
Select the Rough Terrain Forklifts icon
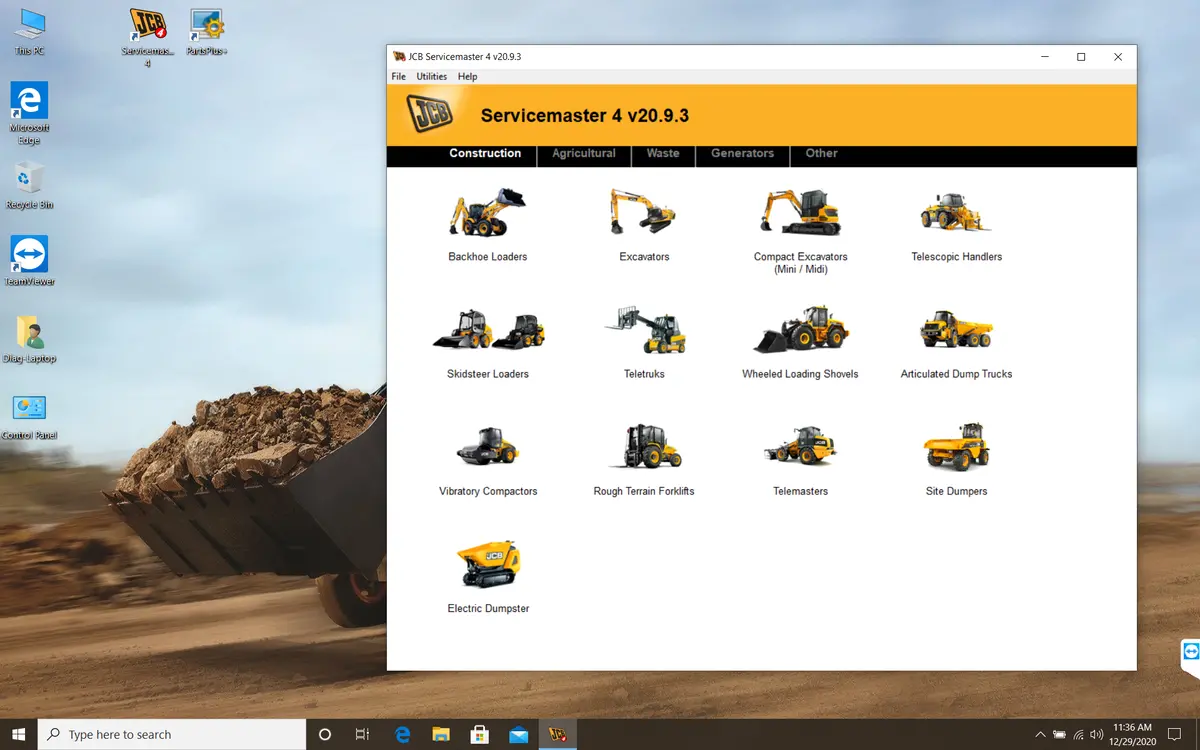click(645, 446)
